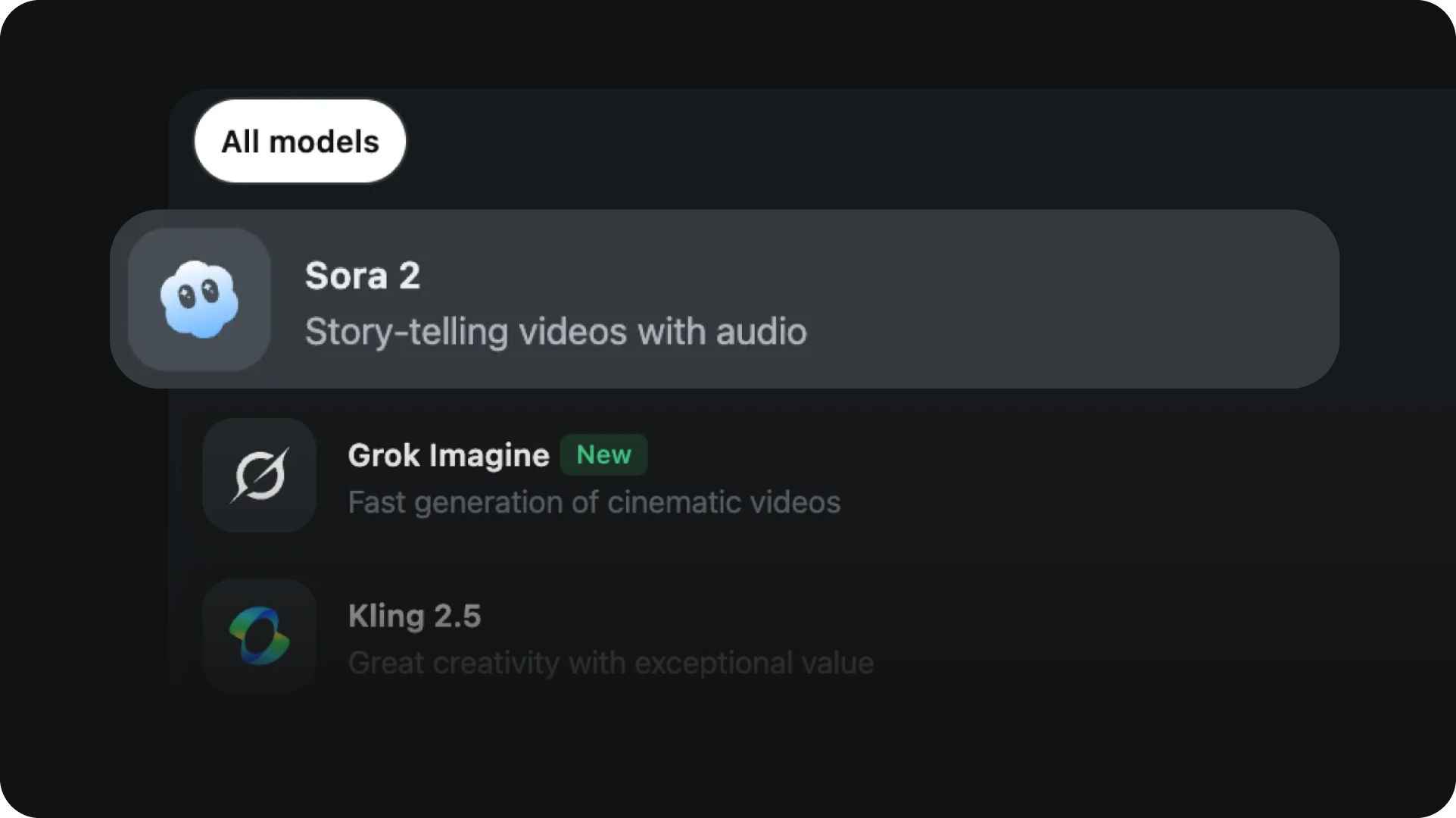This screenshot has width=1456, height=818.
Task: Click the green "New" badge
Action: point(603,454)
